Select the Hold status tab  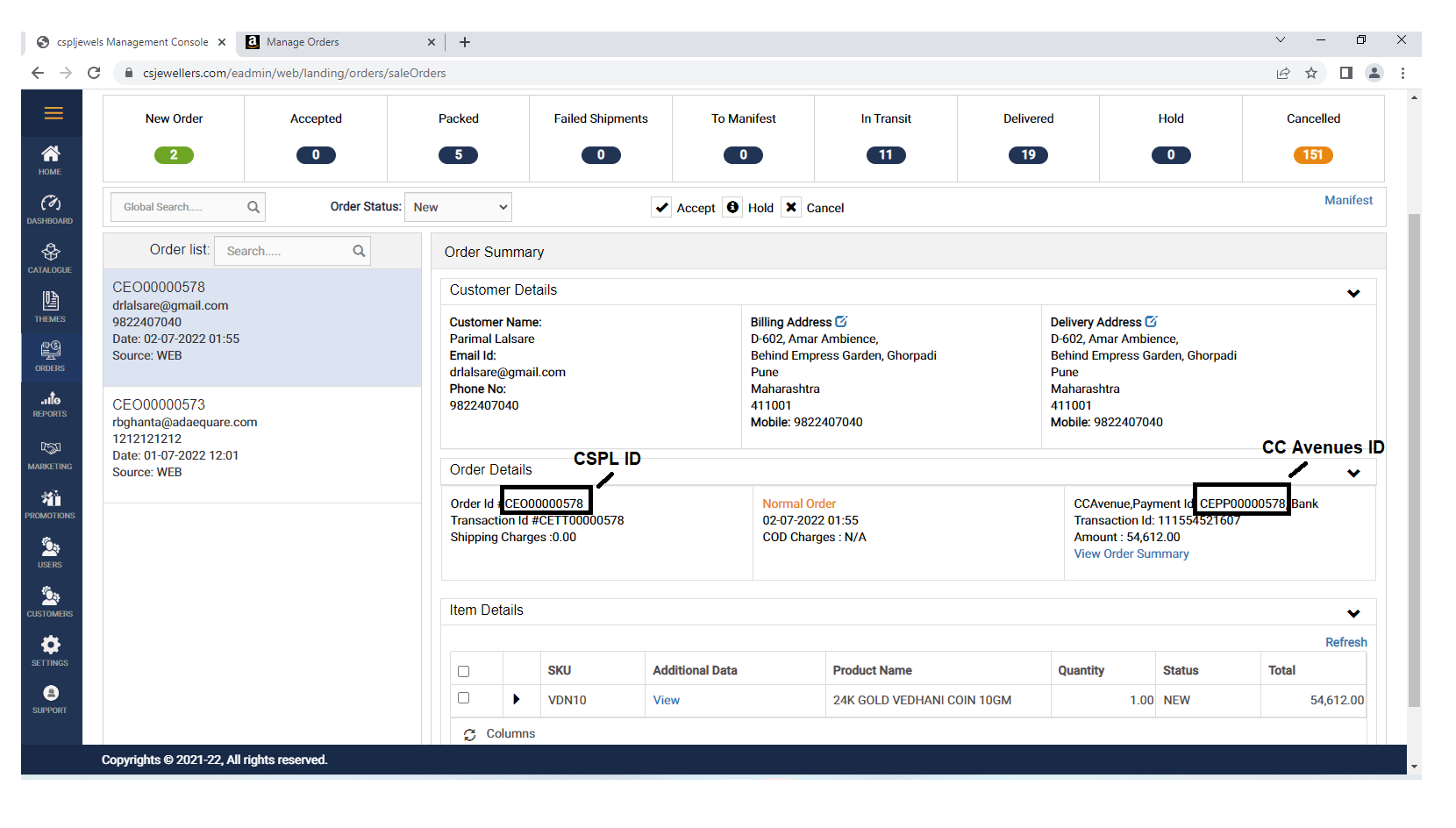pyautogui.click(x=1171, y=138)
